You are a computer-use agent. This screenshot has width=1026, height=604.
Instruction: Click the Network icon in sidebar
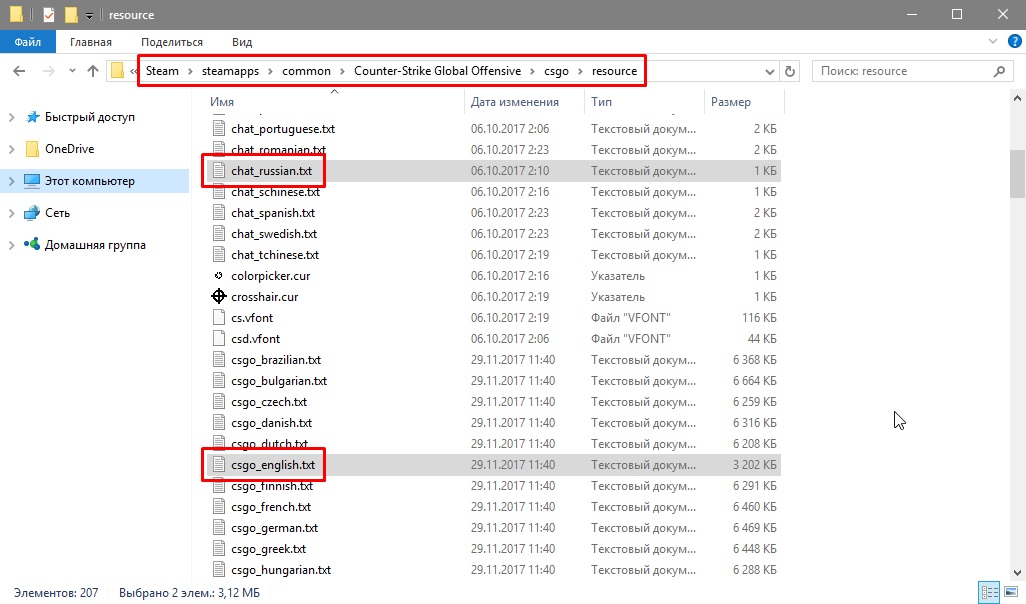pyautogui.click(x=31, y=213)
